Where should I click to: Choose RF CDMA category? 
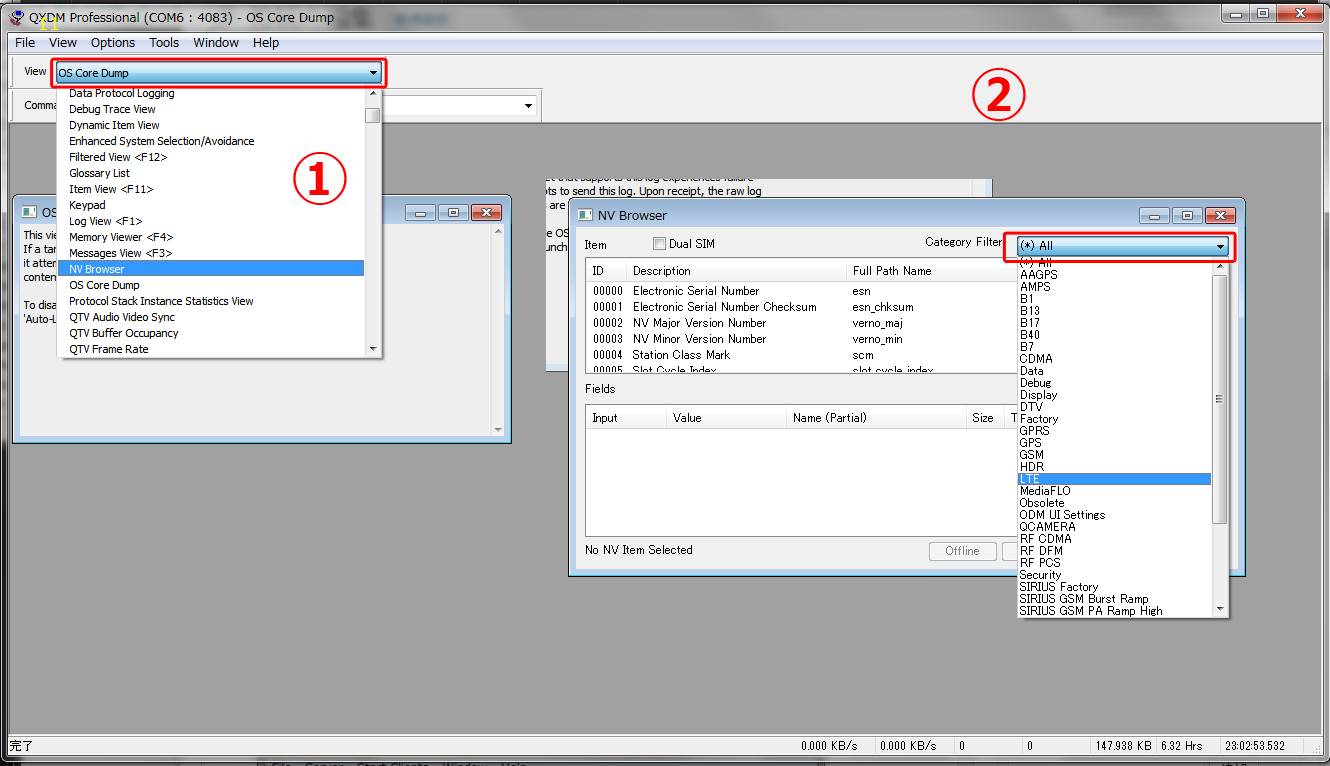1045,539
